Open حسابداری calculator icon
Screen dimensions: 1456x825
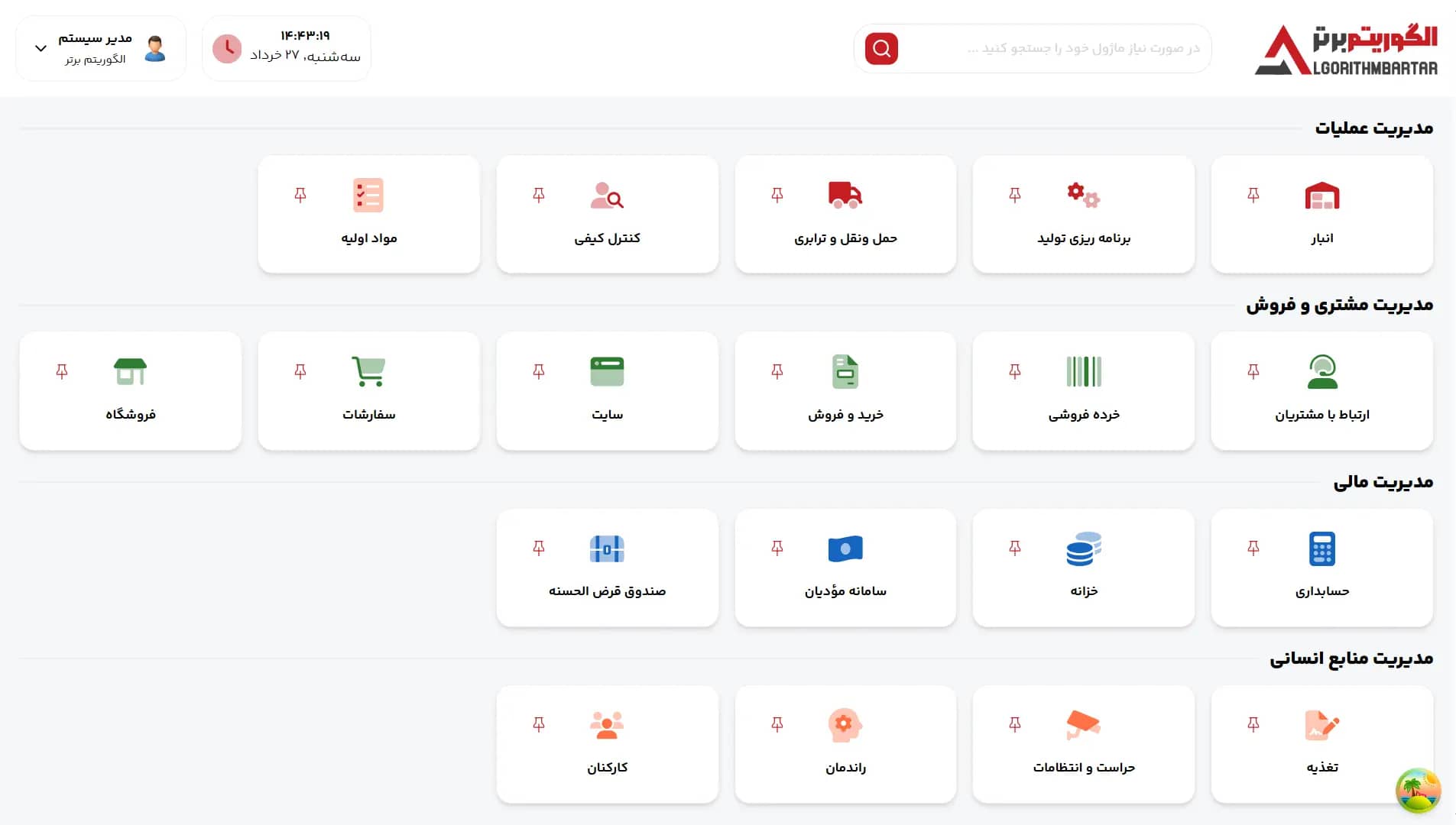[x=1321, y=548]
